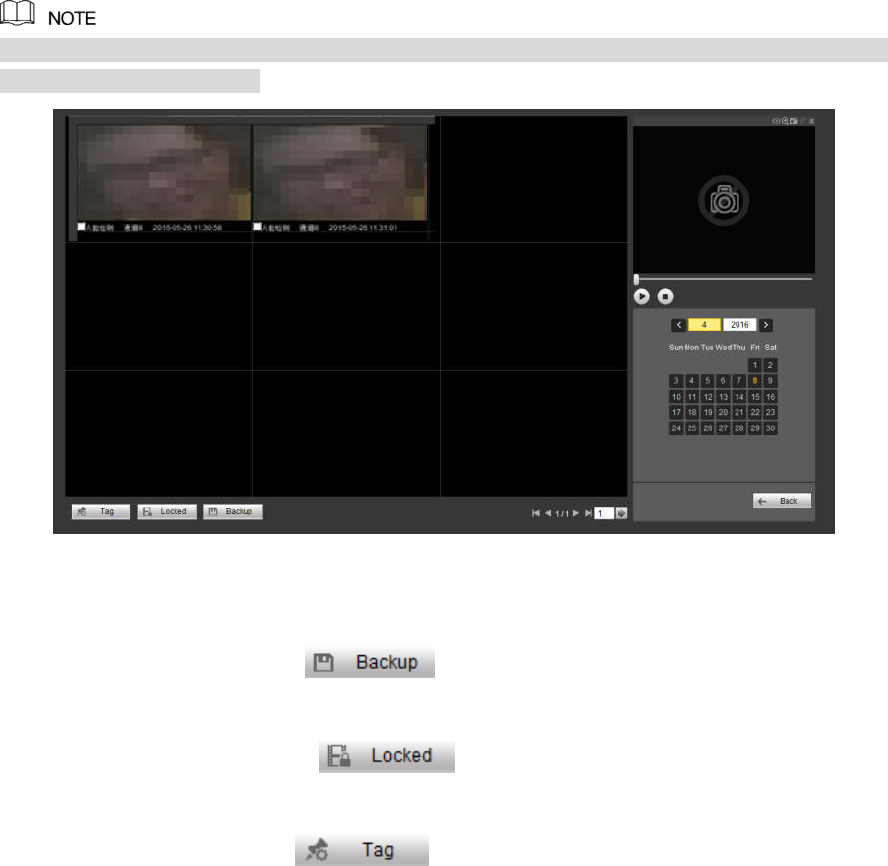Click the Backup button in the bottom toolbar
Screen dimensions: 888x866
pos(232,511)
